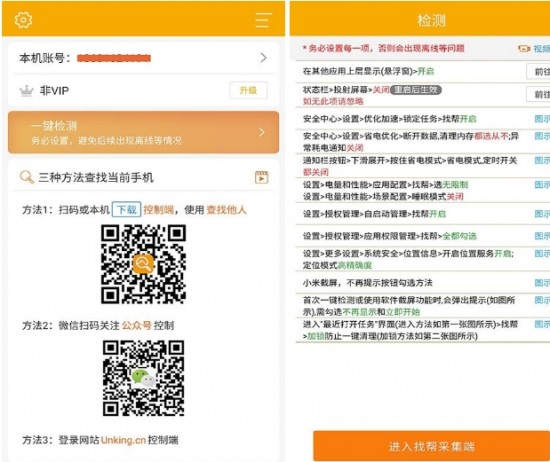The width and height of the screenshot is (550, 462).
Task: Click the 设置>授权管理>自启动管理 text
Action: [374, 214]
